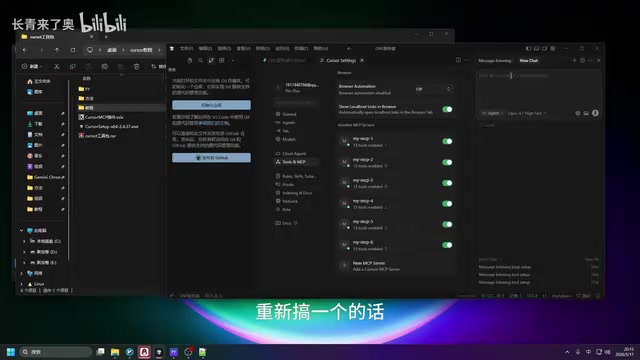Disable the my-mcp-1 server toggle

tap(447, 141)
